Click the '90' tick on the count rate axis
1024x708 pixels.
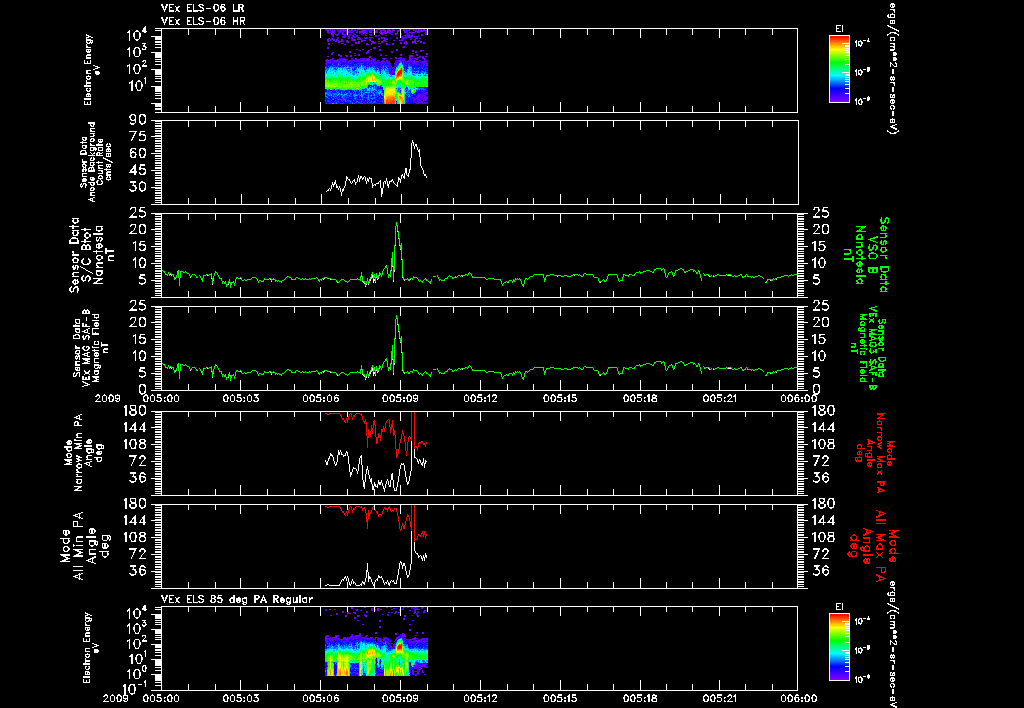click(x=138, y=120)
